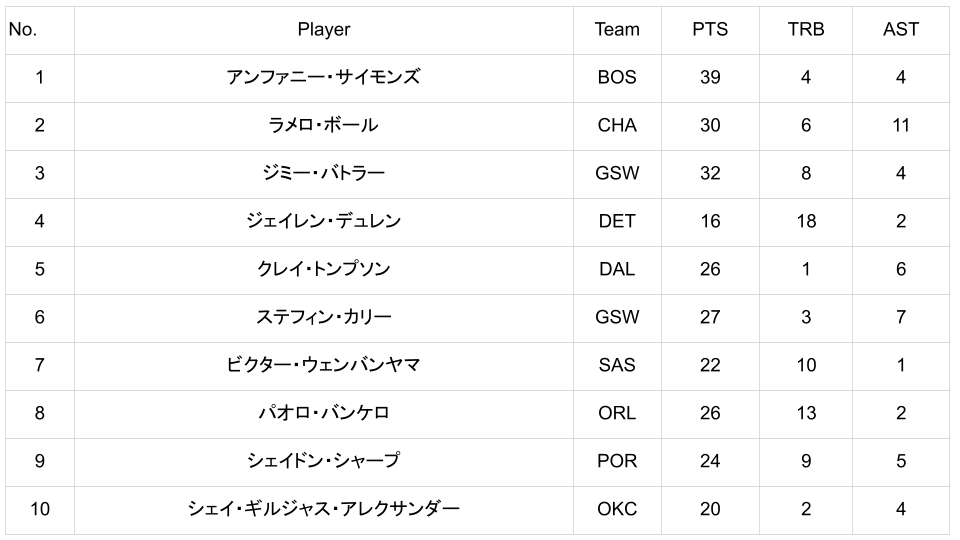Select the ラメロ・ボール player cell

(x=323, y=125)
